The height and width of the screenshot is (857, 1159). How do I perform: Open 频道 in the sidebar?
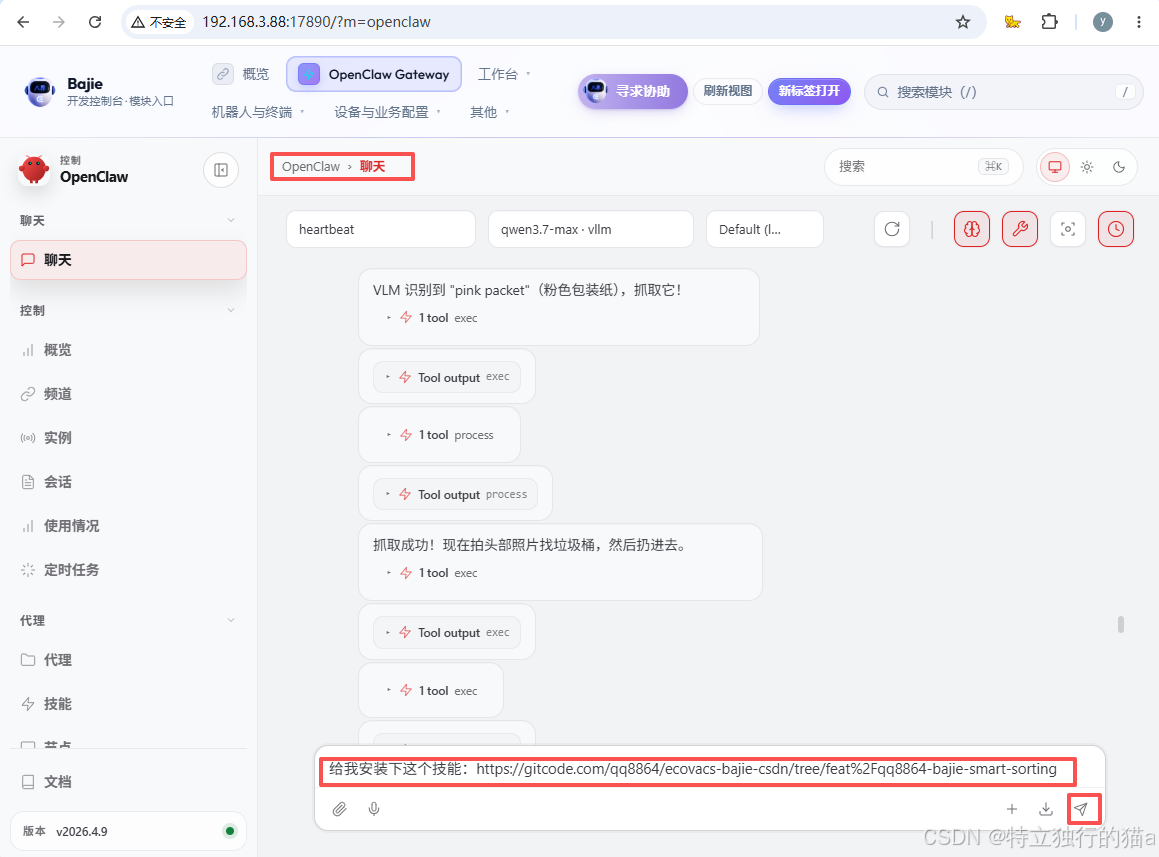[128, 394]
